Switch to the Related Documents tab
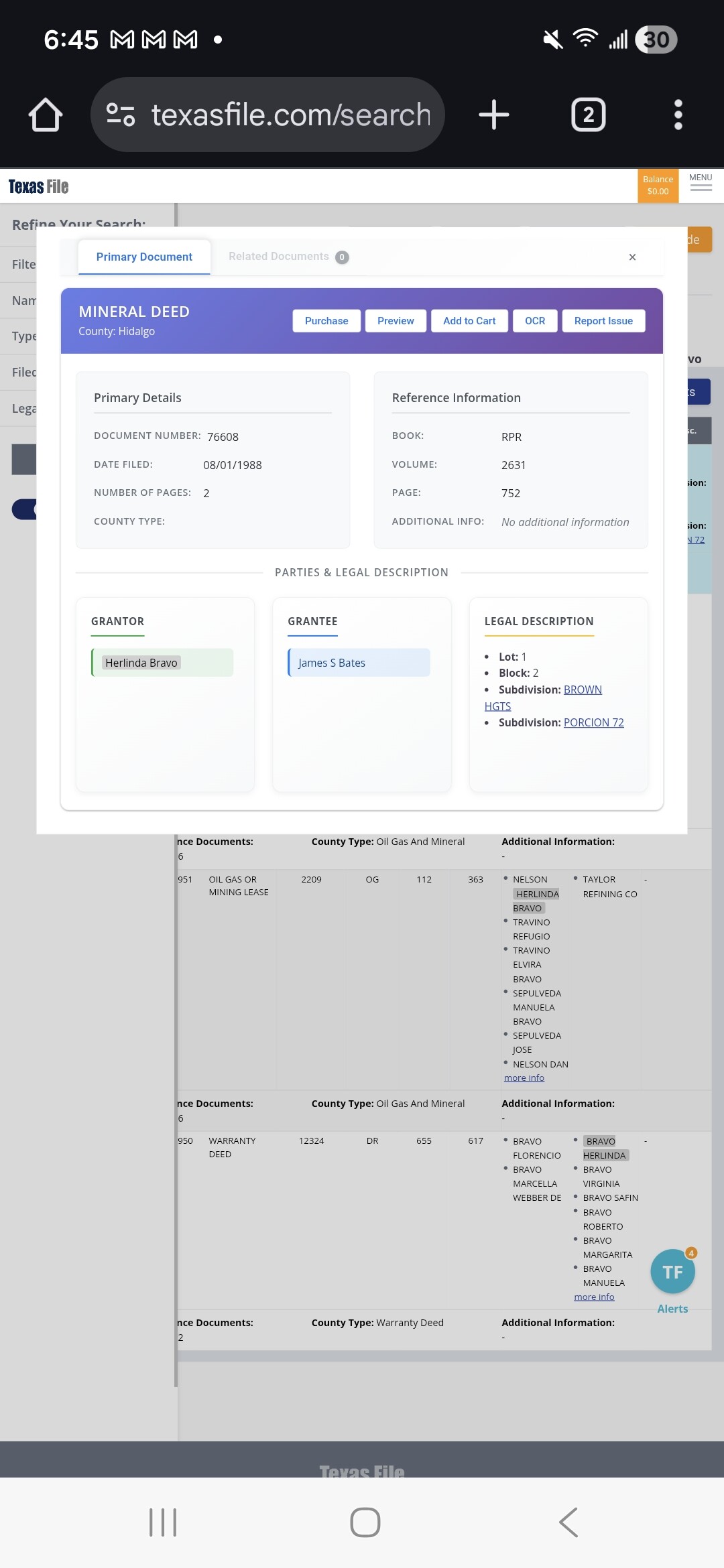Viewport: 724px width, 1568px height. 288,257
